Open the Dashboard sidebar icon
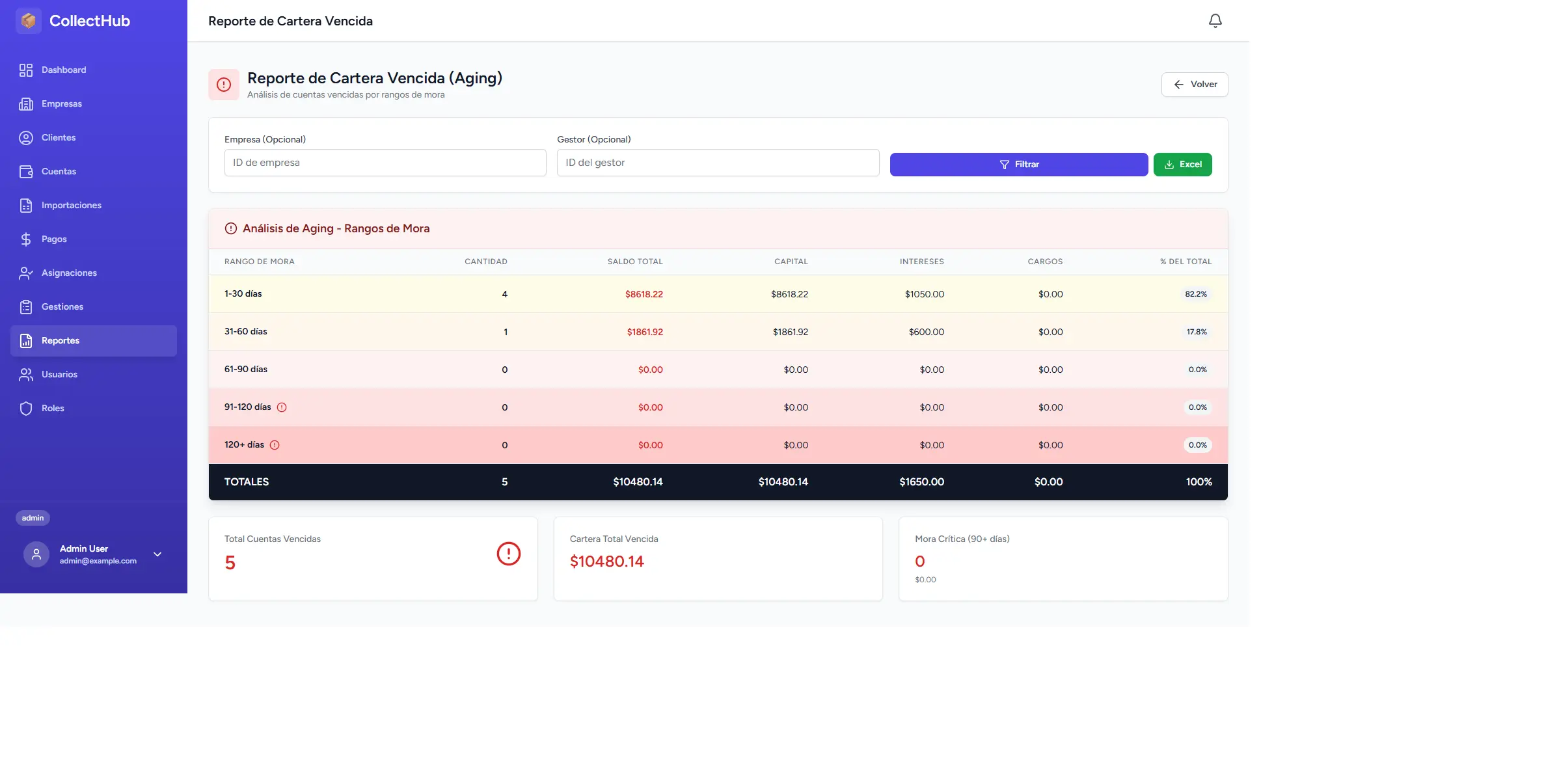 tap(26, 70)
